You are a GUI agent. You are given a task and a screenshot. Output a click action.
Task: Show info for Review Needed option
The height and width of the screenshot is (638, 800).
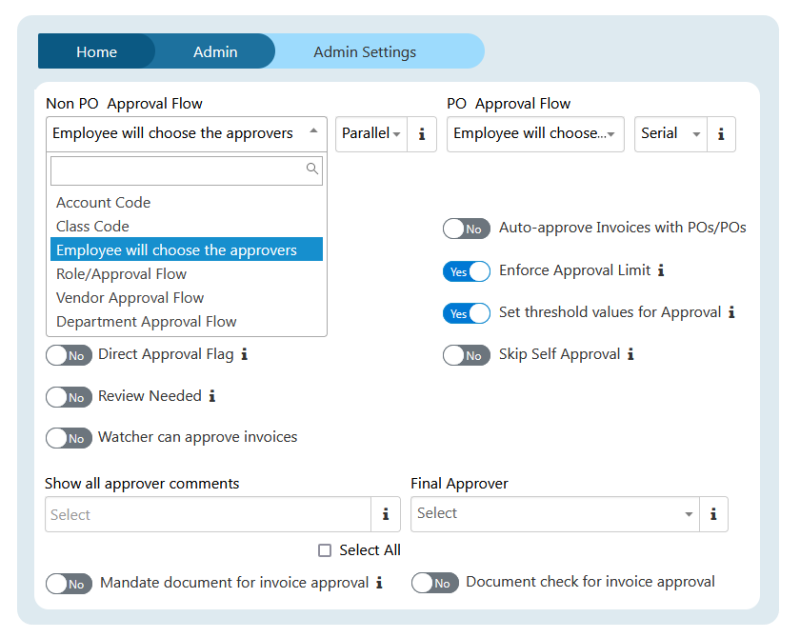(x=212, y=397)
